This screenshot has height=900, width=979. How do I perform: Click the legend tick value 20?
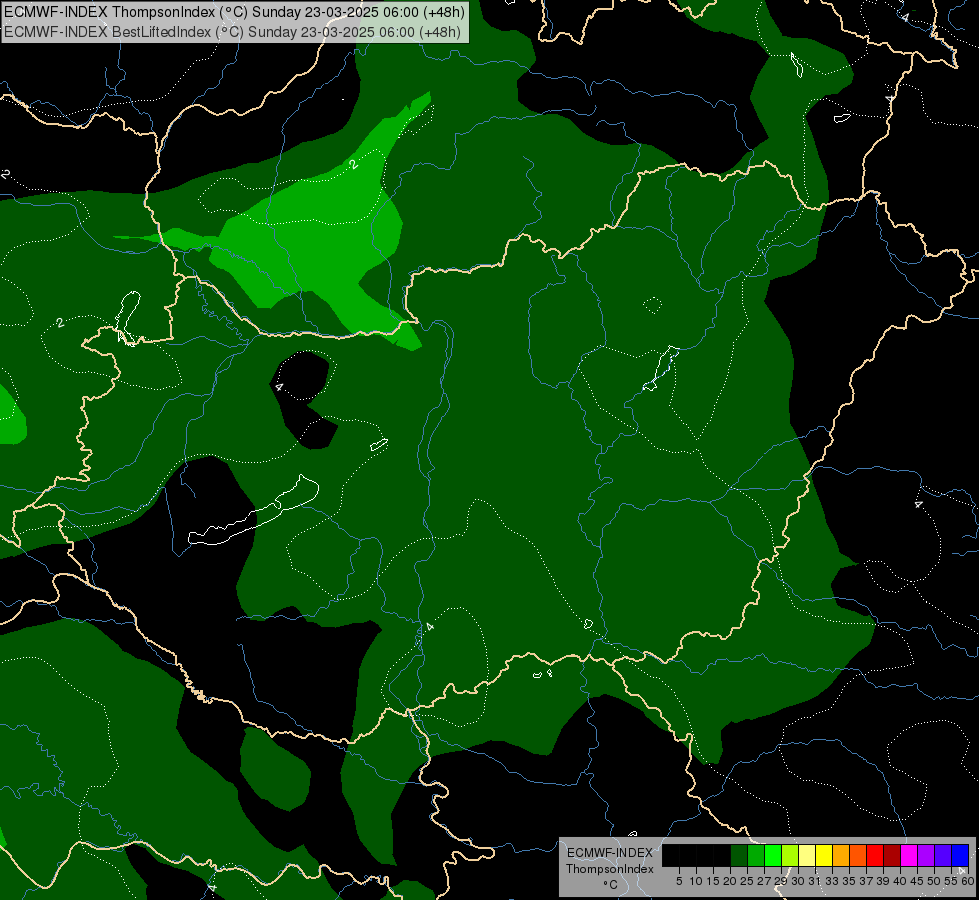(730, 881)
